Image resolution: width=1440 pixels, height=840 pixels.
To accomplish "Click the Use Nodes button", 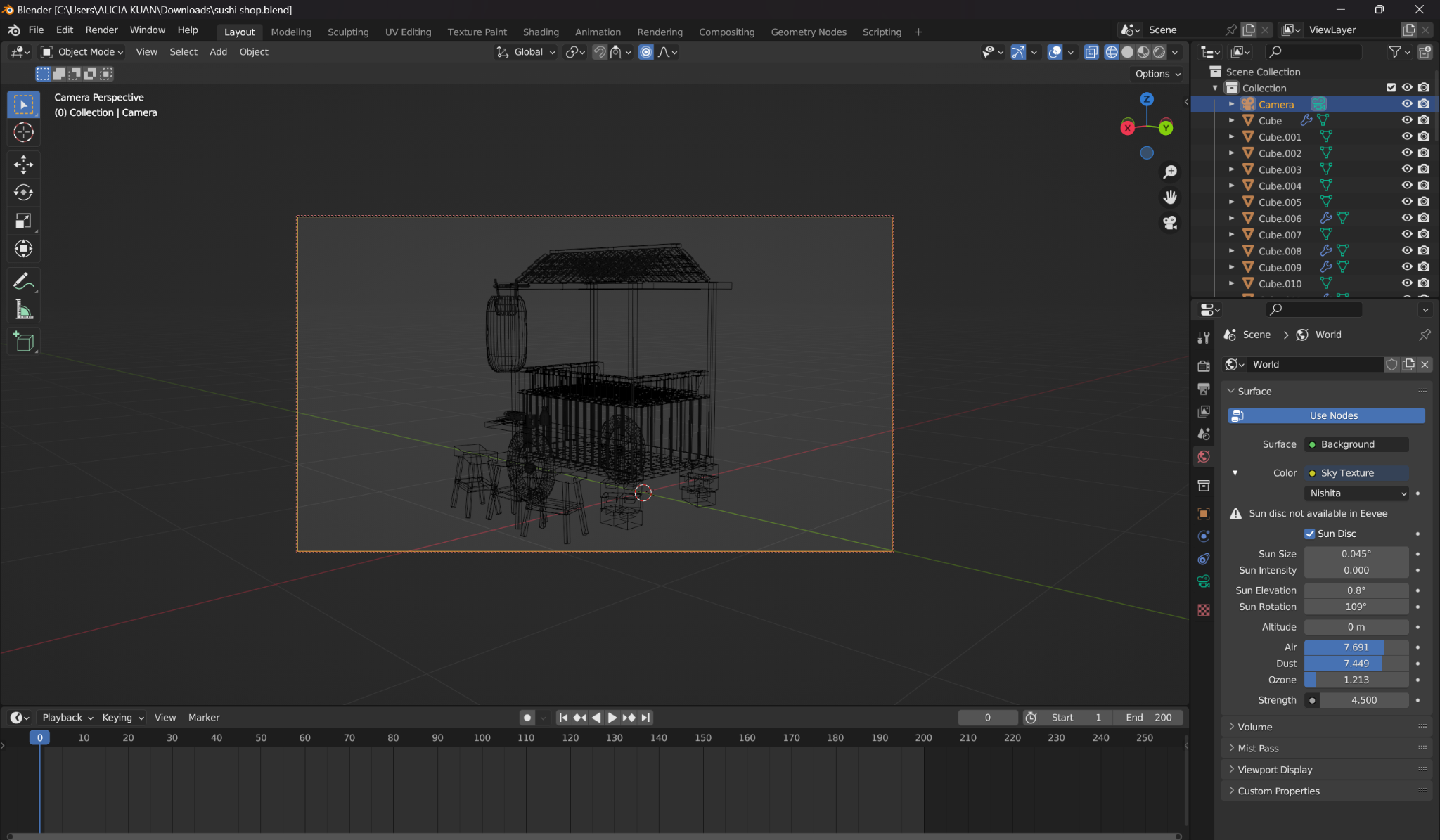I will click(x=1326, y=415).
